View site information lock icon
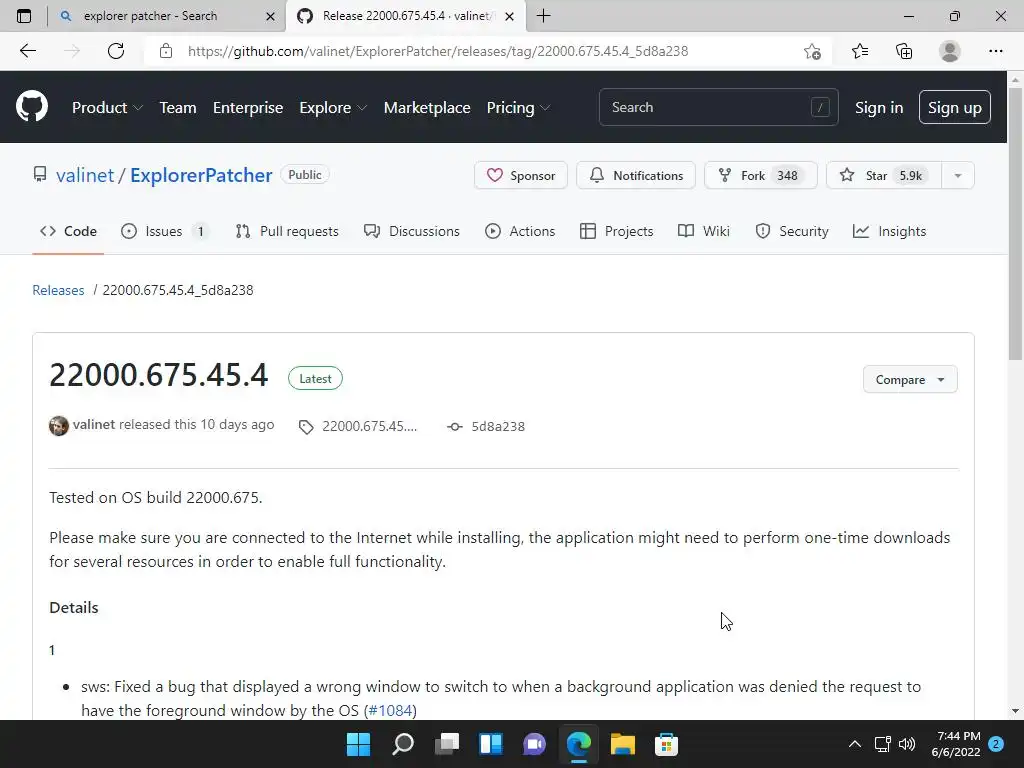This screenshot has height=768, width=1024. (166, 51)
